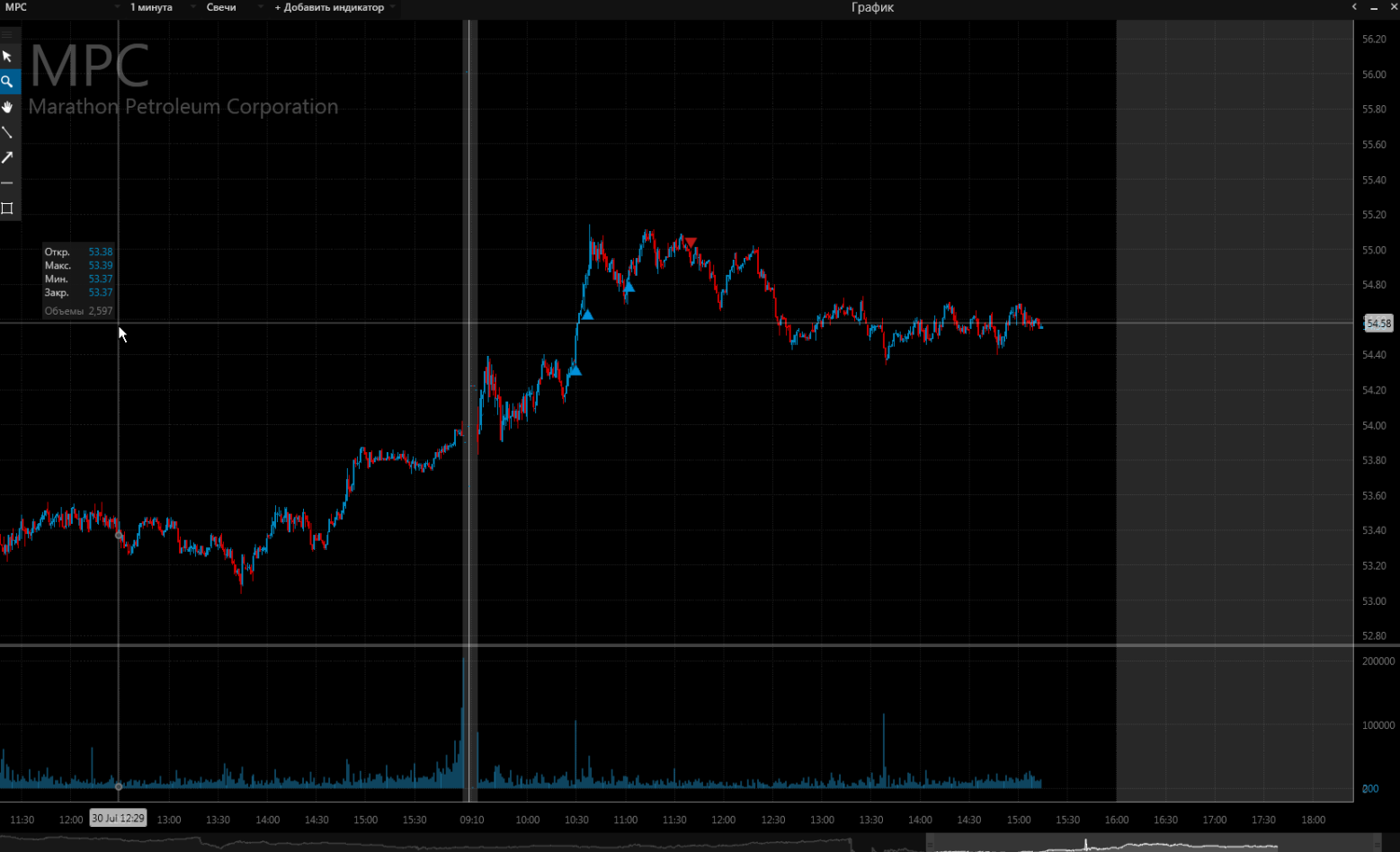Click the 10:30 time axis label

pyautogui.click(x=576, y=820)
